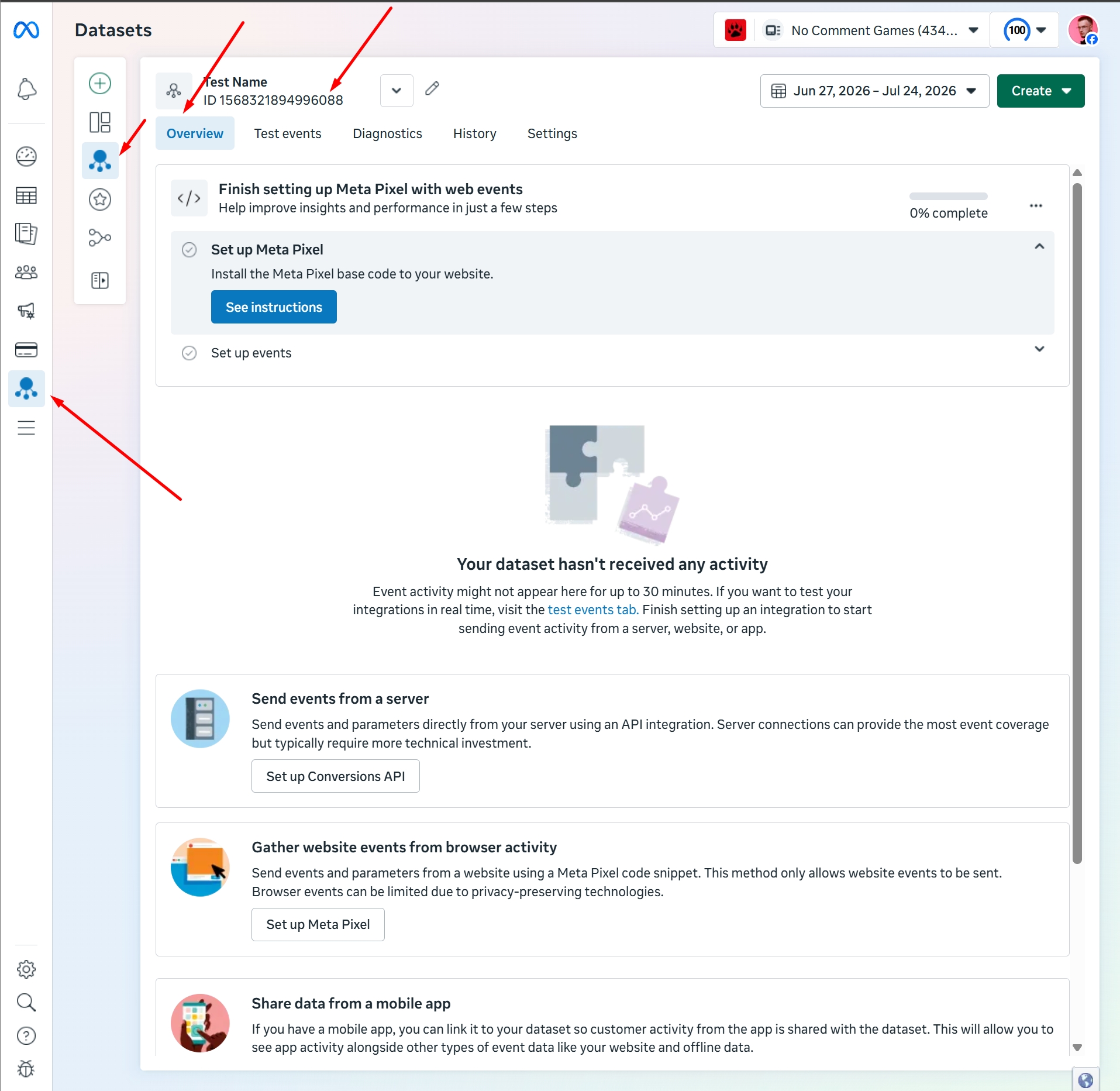The height and width of the screenshot is (1091, 1120).
Task: Open the Billing credit card icon
Action: [26, 350]
